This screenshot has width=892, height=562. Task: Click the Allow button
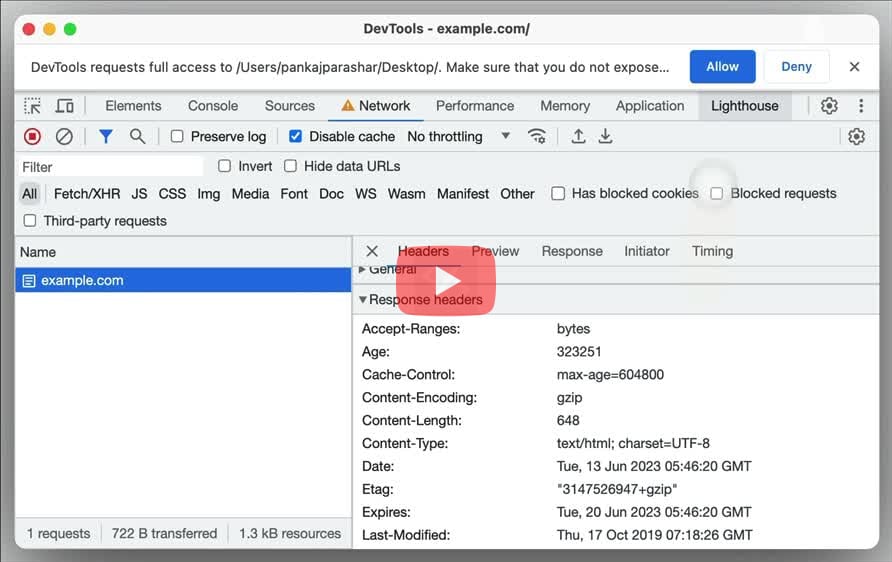[x=722, y=67]
